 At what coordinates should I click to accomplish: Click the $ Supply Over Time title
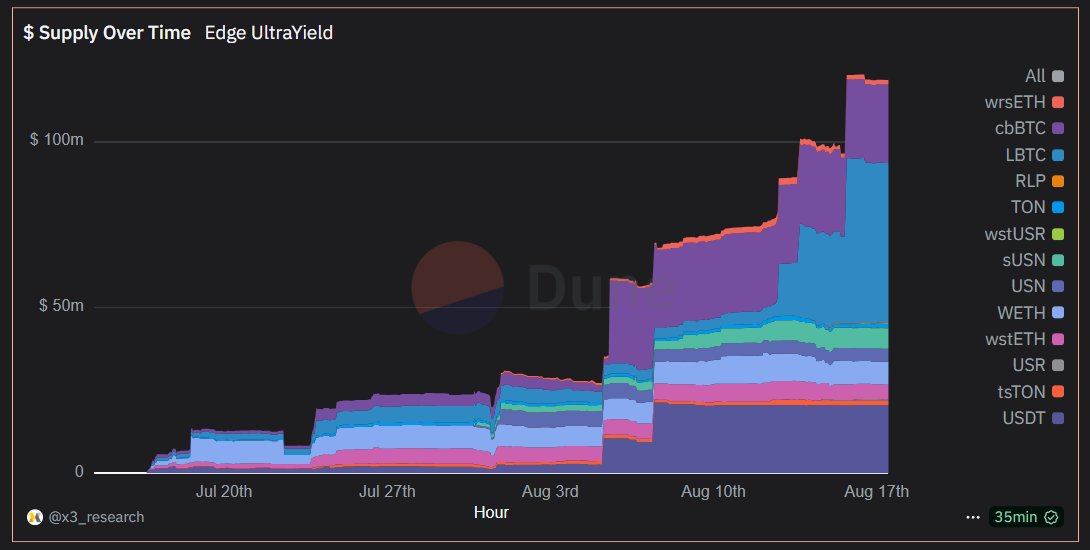pyautogui.click(x=107, y=33)
